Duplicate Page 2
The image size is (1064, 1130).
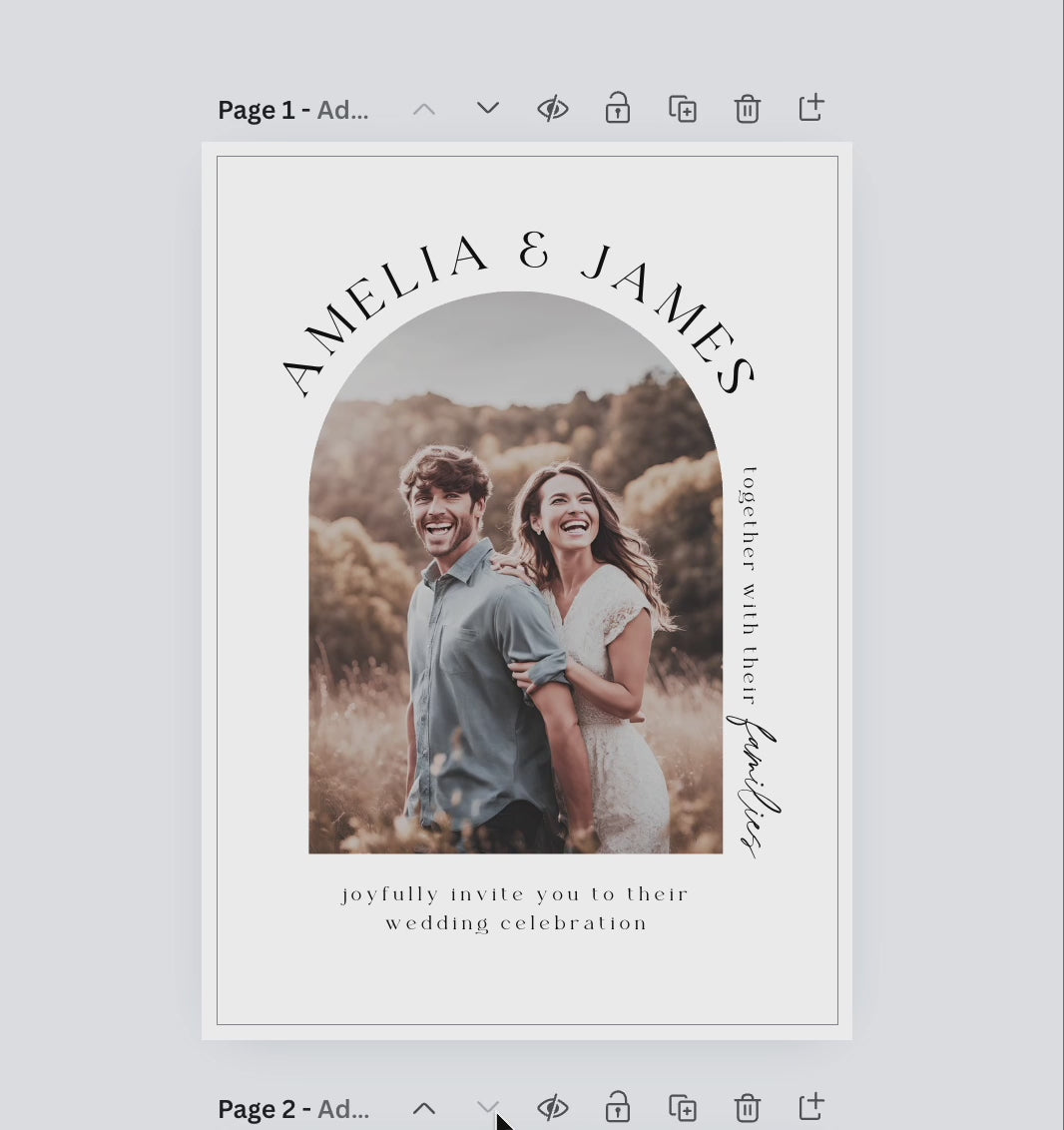click(x=683, y=1108)
